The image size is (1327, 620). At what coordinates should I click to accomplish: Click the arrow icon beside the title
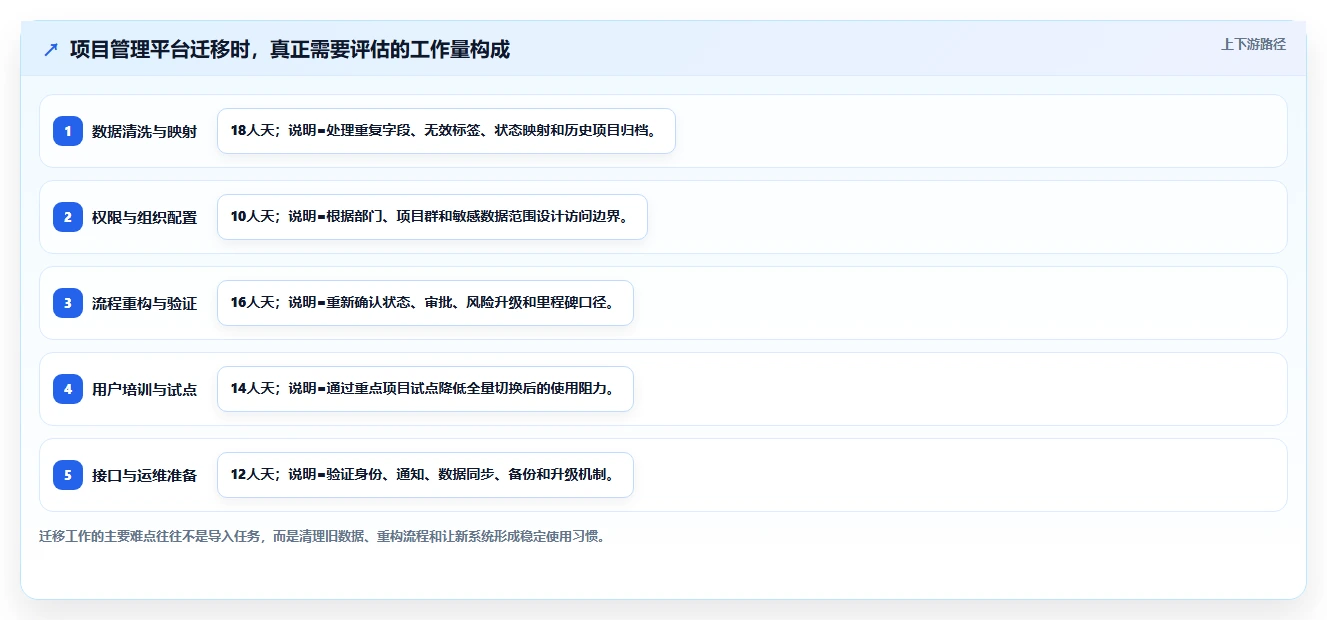coord(51,50)
